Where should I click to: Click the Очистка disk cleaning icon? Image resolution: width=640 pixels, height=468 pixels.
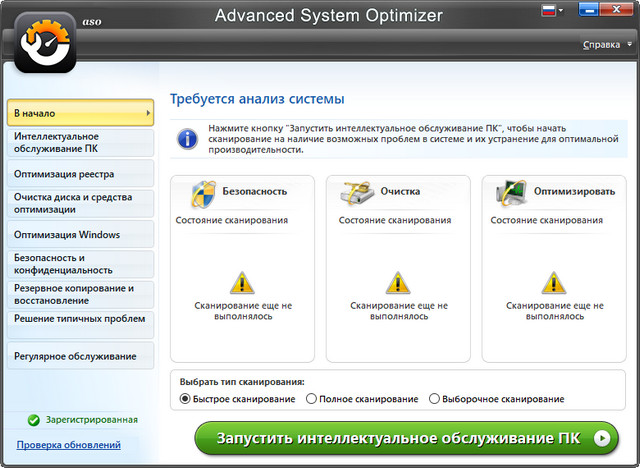coord(357,193)
